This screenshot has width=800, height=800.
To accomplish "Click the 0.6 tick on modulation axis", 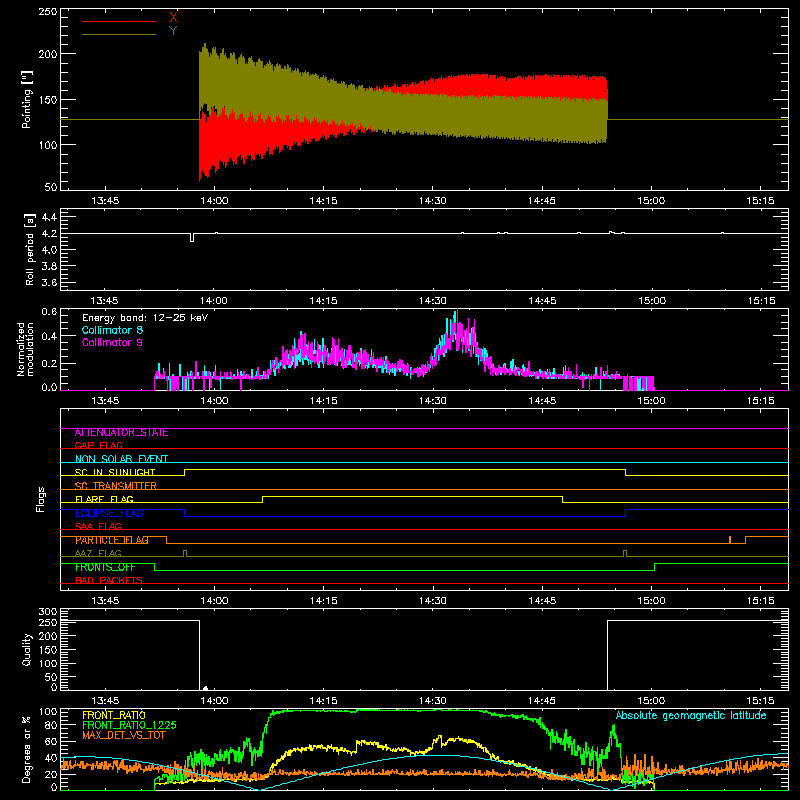I will 49,312.
